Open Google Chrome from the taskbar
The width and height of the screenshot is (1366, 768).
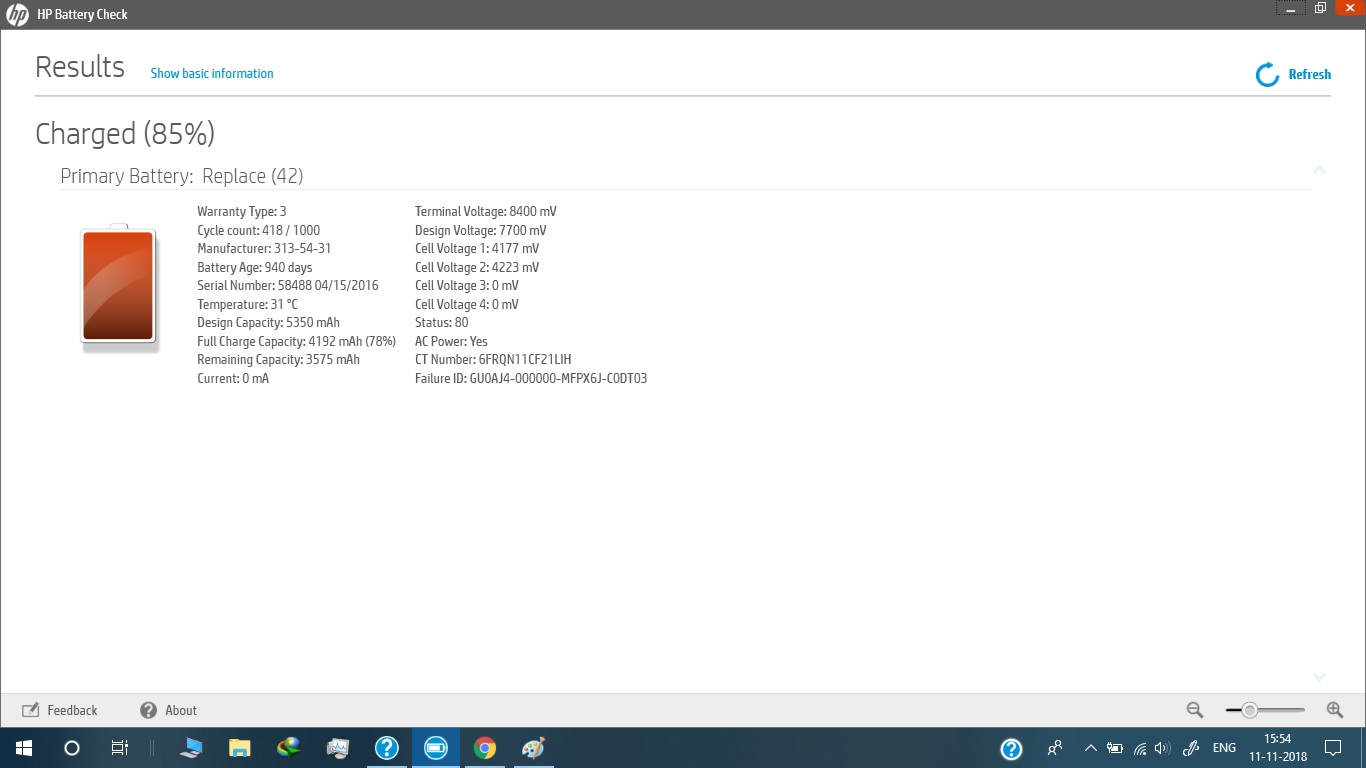point(484,747)
